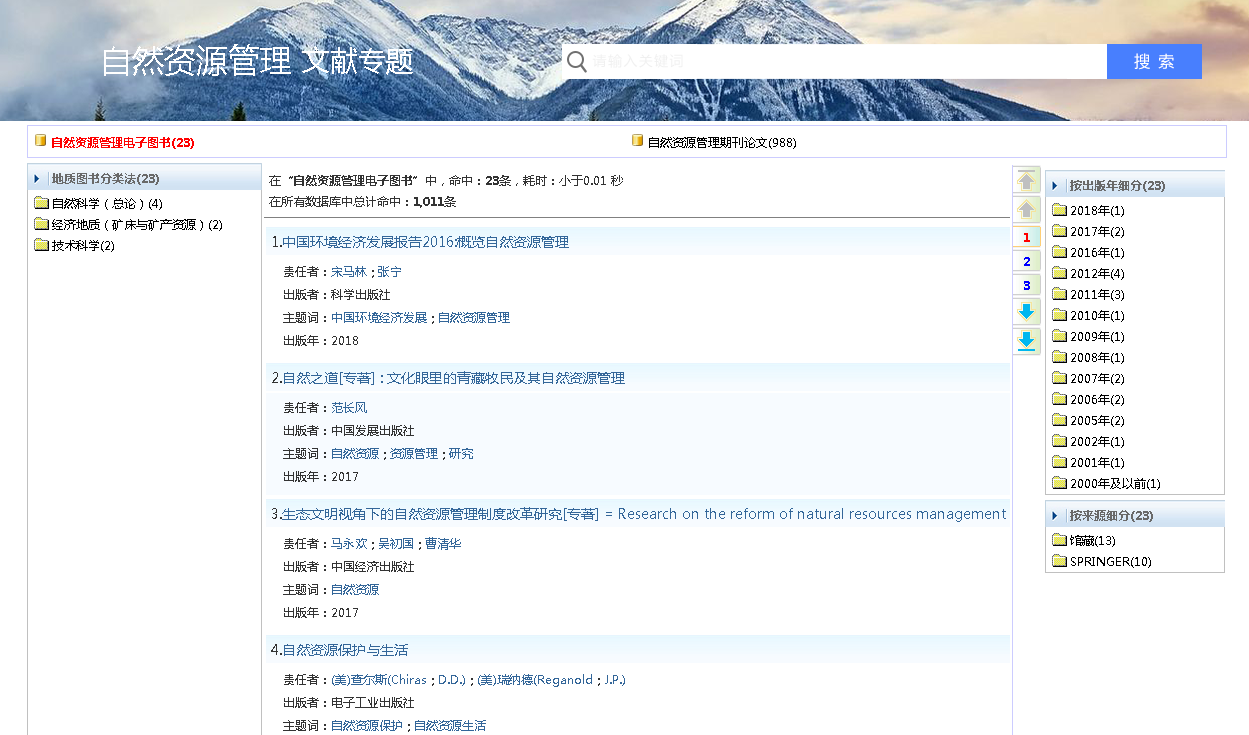Select the 自然资源管理电子图书(23) tab
Screen dimensions: 1249x735
(x=122, y=143)
